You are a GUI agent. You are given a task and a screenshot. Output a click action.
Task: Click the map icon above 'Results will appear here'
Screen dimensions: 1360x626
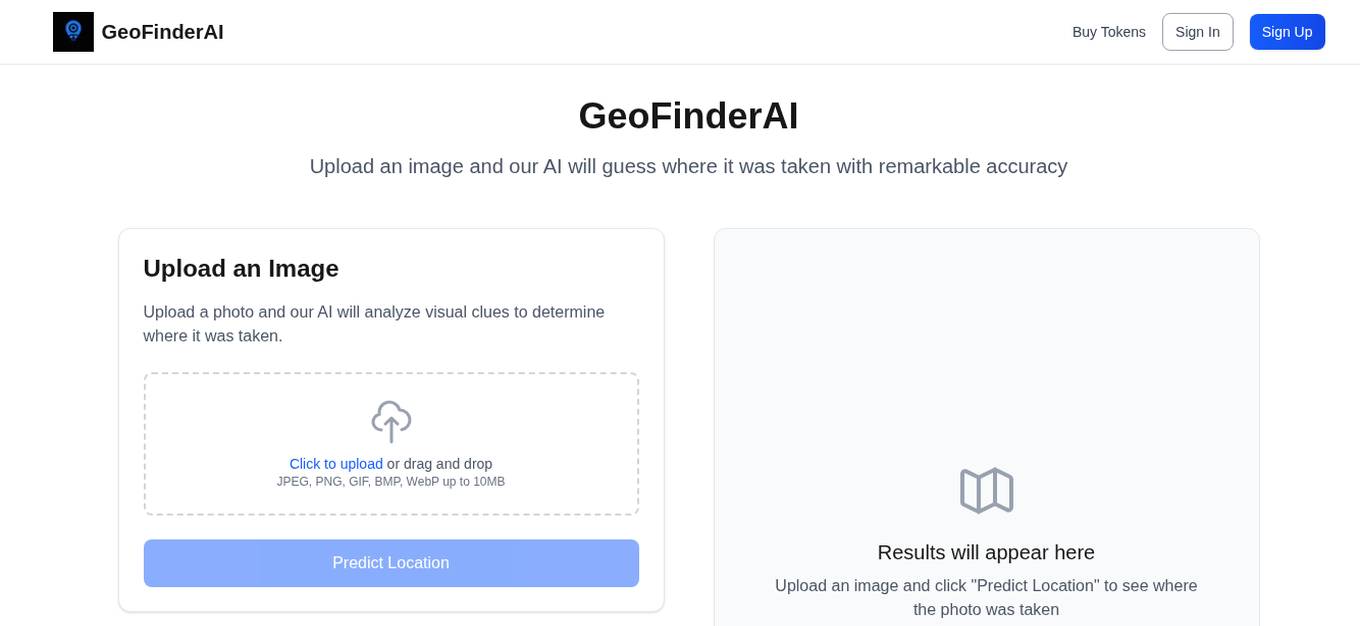[x=986, y=490]
